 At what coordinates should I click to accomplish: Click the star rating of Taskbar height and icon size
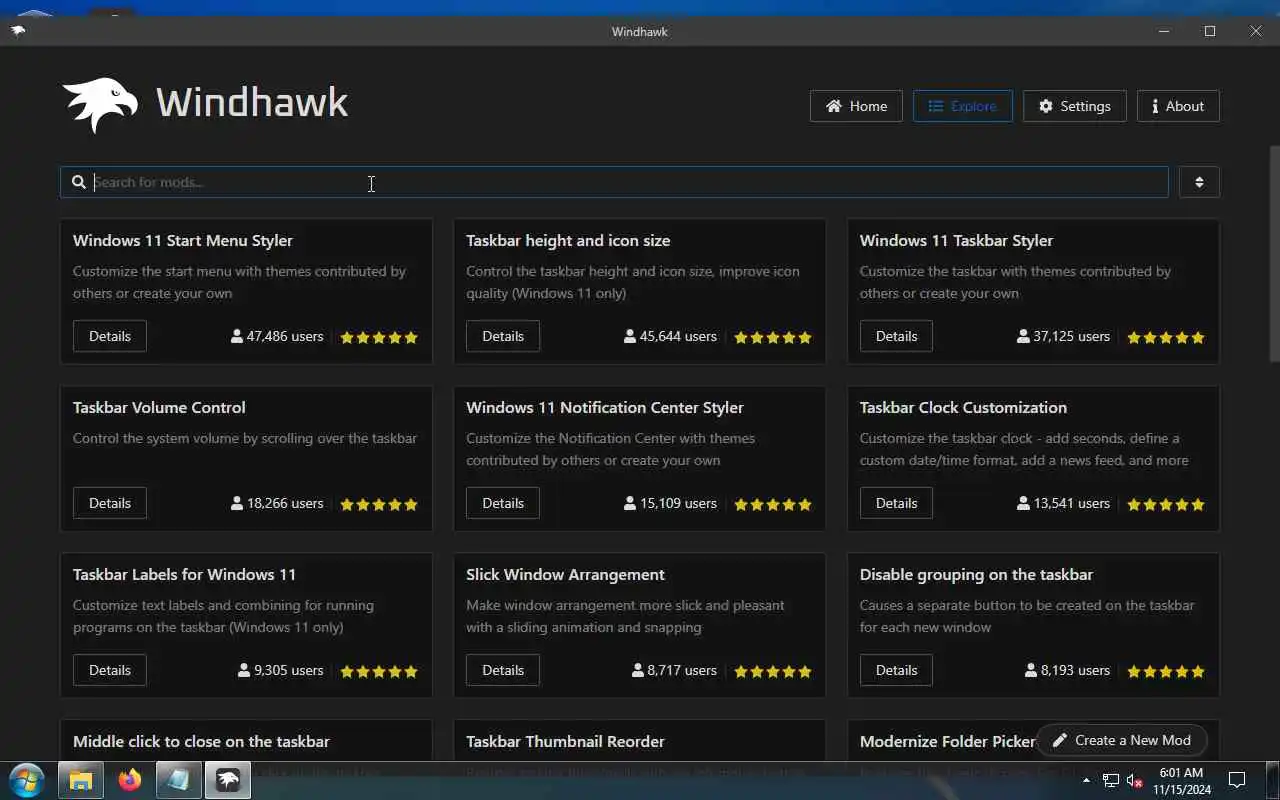(x=773, y=337)
